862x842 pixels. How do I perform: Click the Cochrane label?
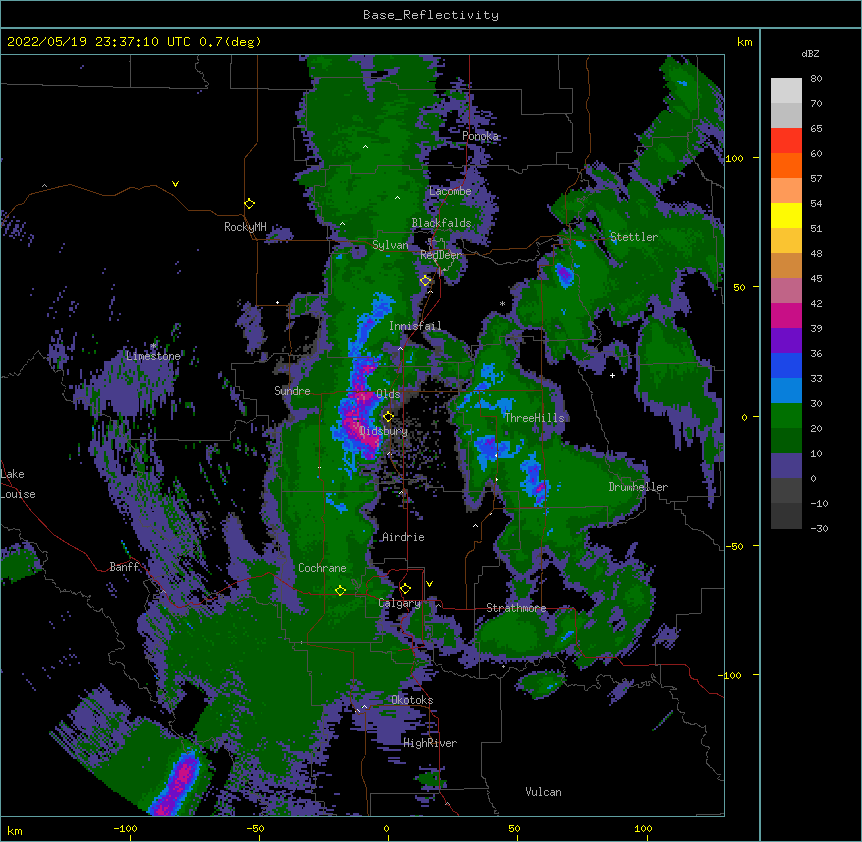pos(322,568)
